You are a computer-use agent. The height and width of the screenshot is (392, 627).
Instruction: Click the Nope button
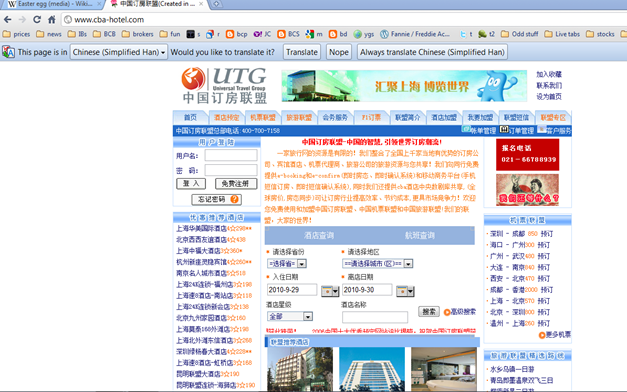(x=339, y=52)
